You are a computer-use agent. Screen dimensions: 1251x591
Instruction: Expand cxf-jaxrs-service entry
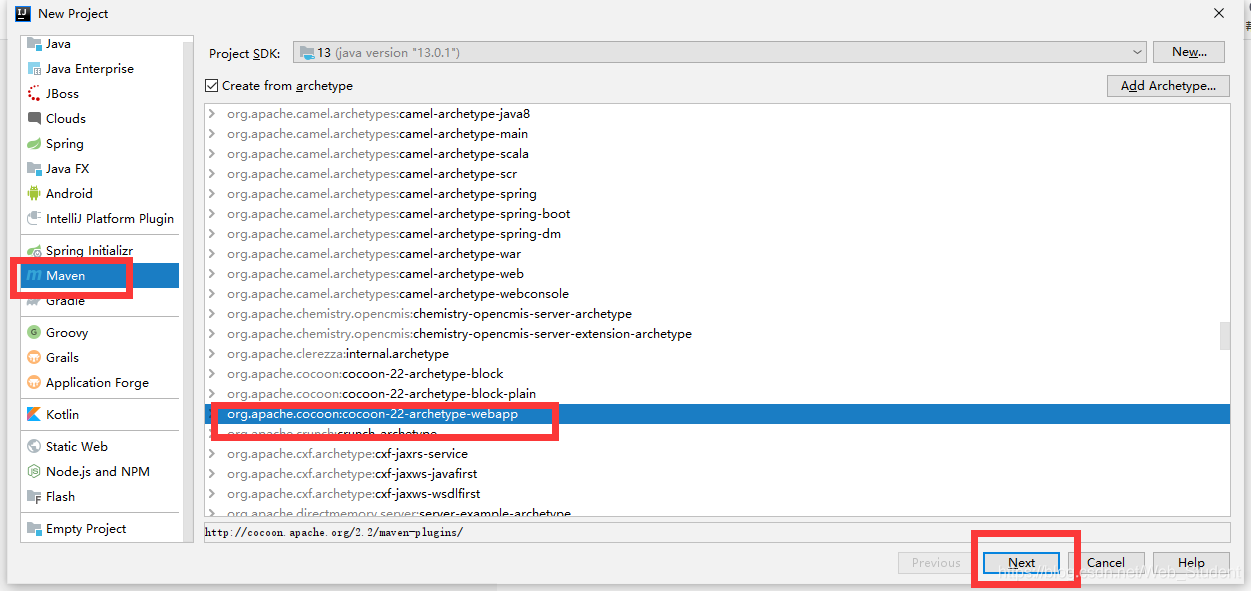click(212, 454)
